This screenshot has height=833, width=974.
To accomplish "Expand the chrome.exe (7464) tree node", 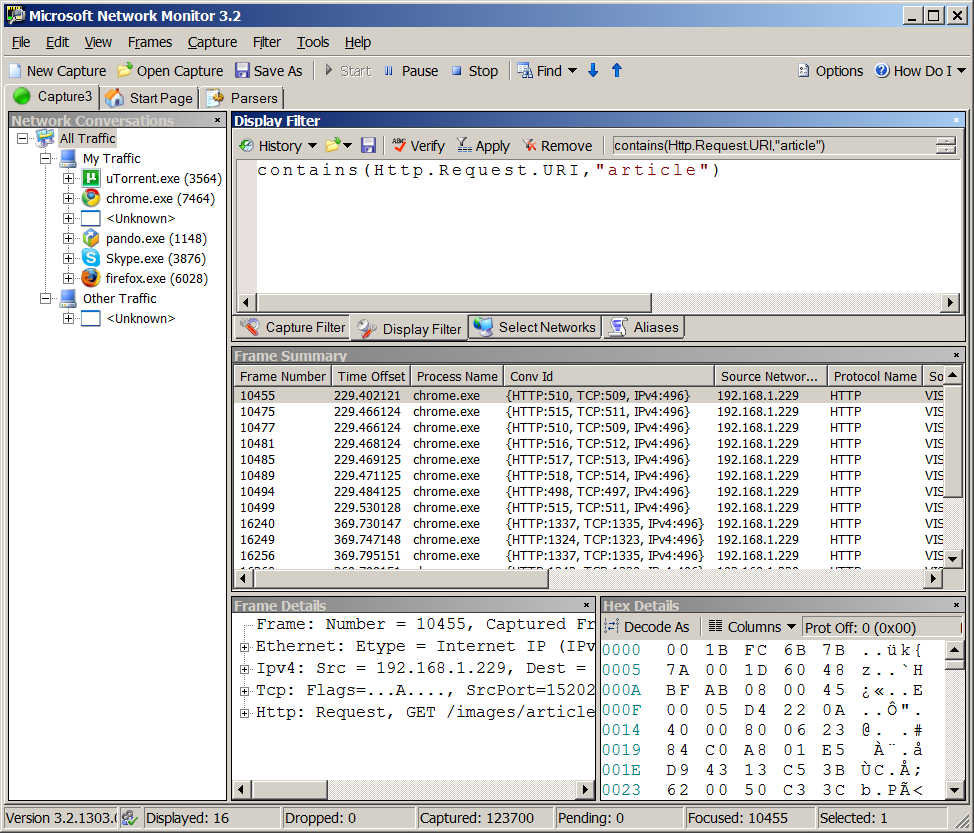I will pos(68,199).
